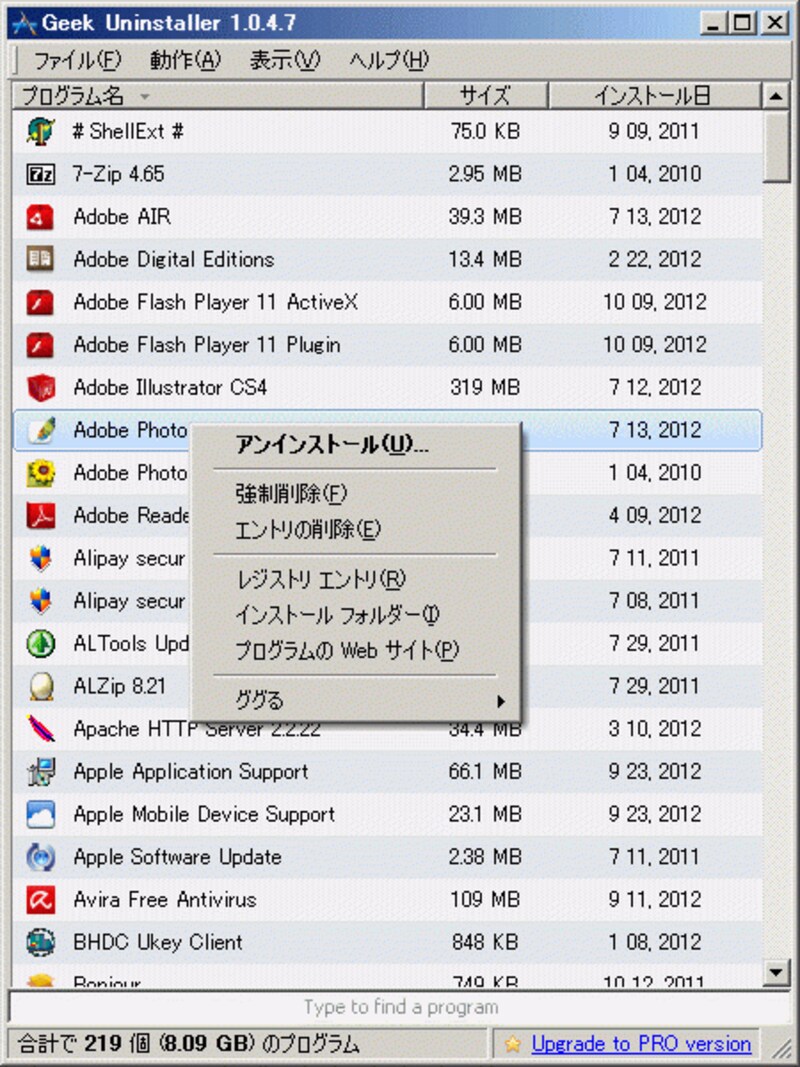800x1067 pixels.
Task: Maximize the Geek Uninstaller window
Action: (743, 24)
